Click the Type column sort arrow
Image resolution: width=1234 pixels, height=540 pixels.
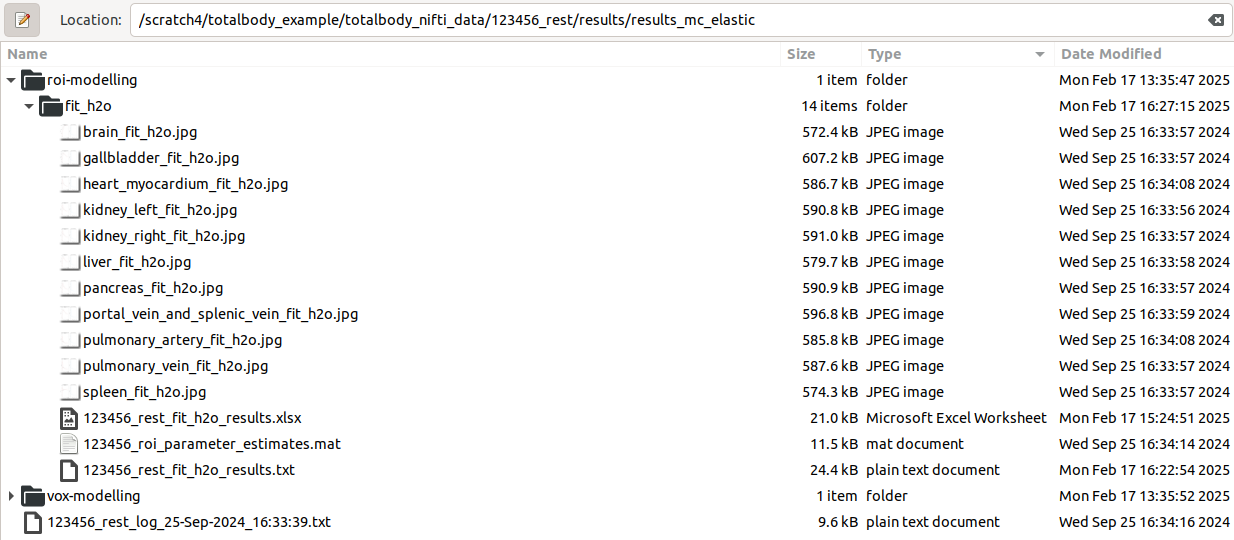[x=1040, y=54]
